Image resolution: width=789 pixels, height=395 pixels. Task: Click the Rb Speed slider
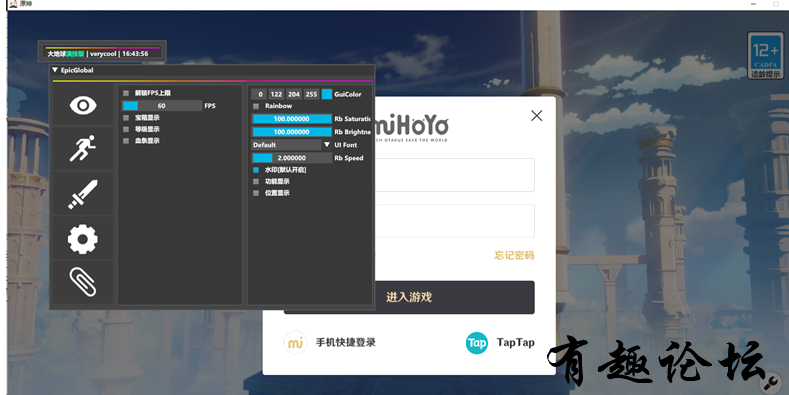tap(291, 158)
